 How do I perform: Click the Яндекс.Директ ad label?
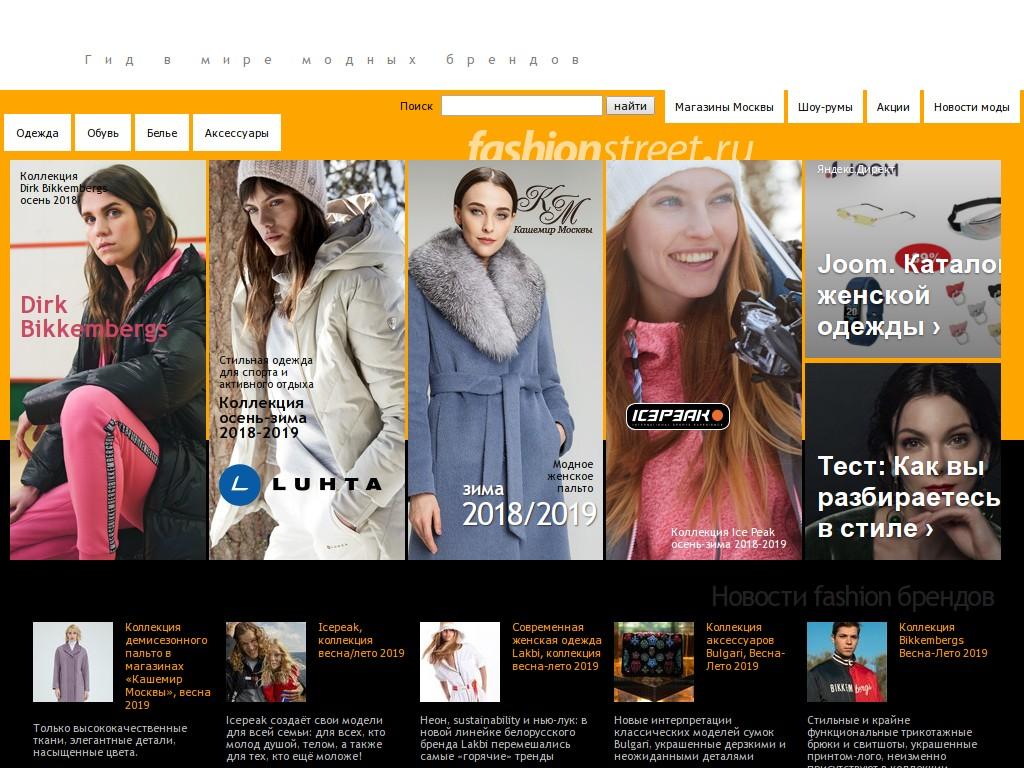(x=856, y=169)
